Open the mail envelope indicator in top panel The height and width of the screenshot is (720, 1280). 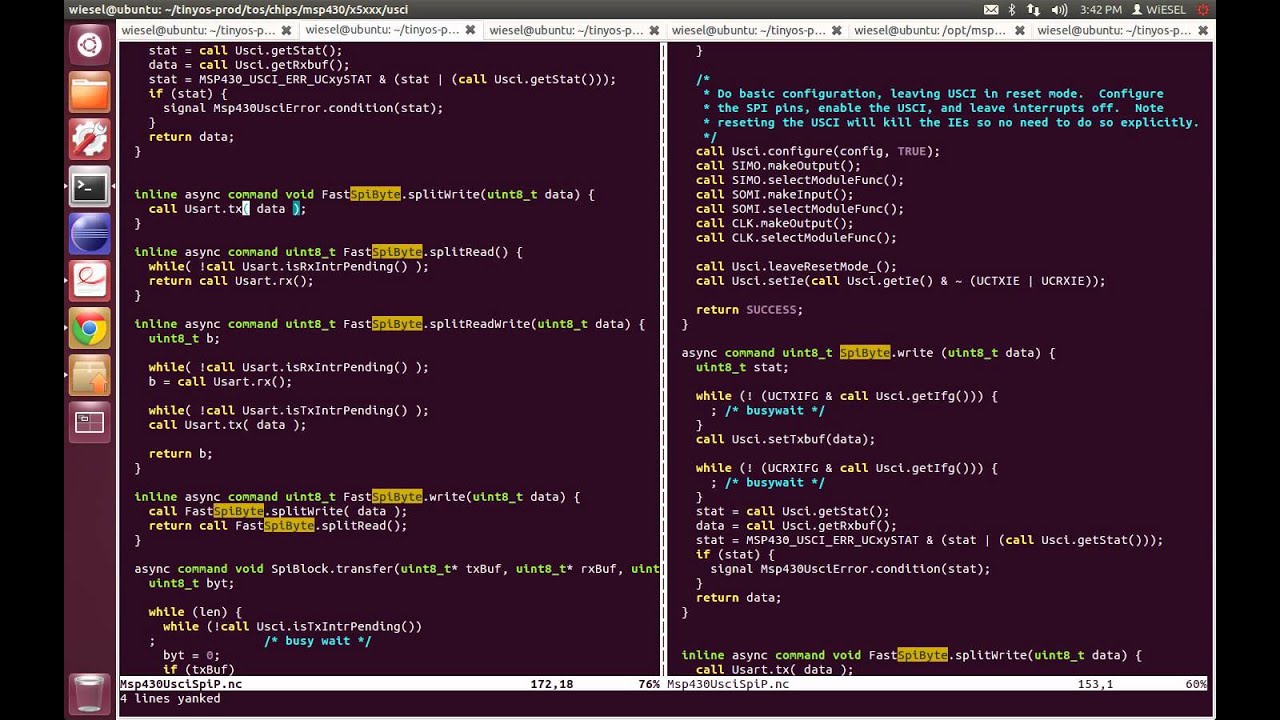pyautogui.click(x=991, y=9)
